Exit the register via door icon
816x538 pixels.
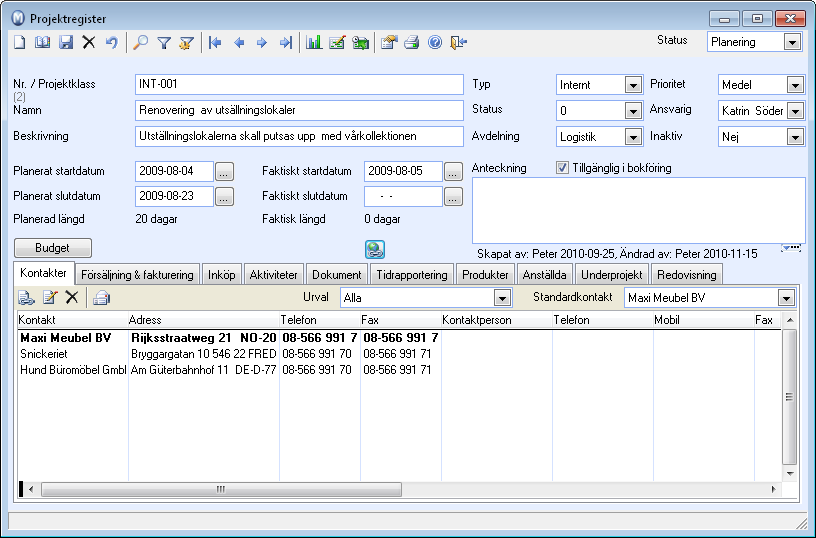[x=458, y=42]
